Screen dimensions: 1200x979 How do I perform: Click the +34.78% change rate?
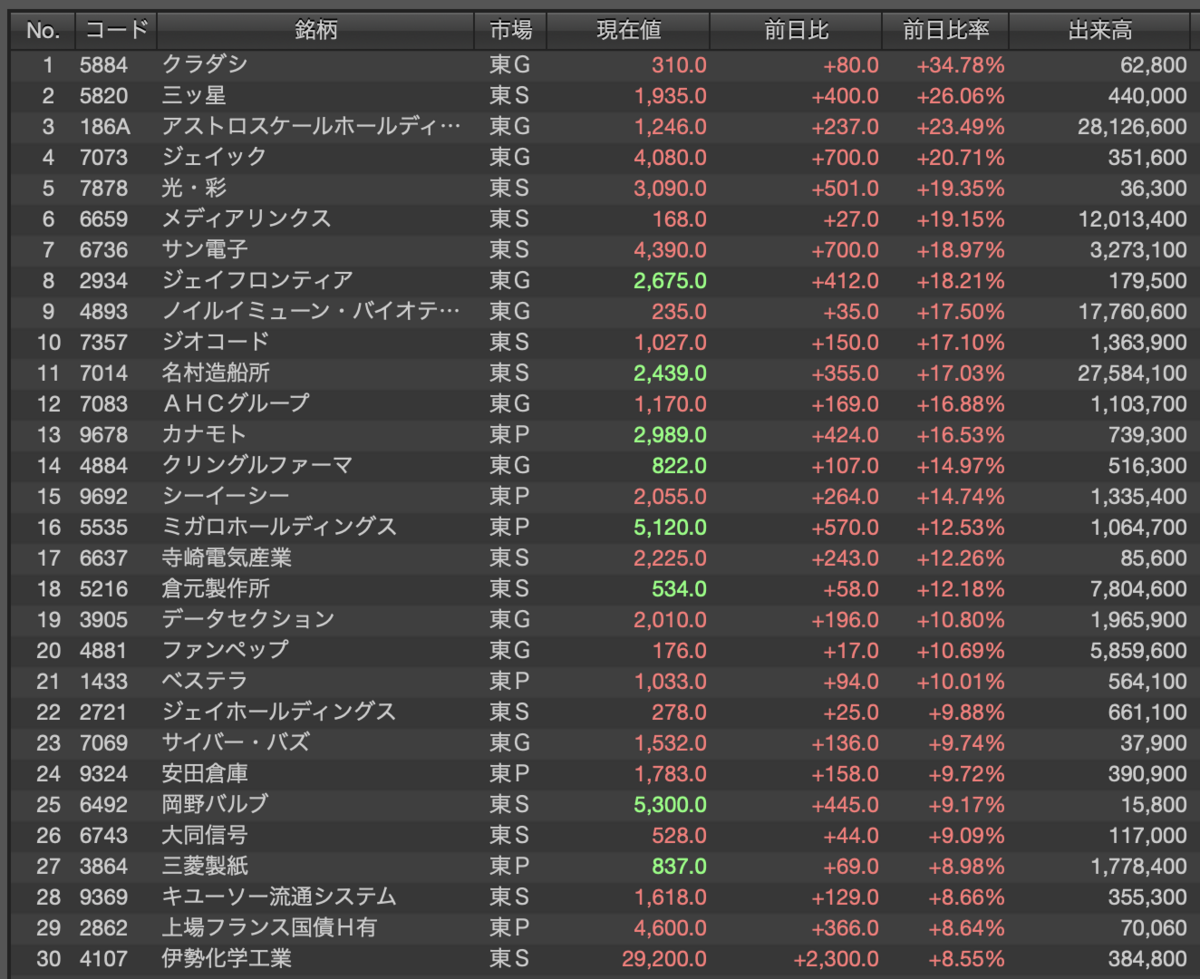point(961,66)
